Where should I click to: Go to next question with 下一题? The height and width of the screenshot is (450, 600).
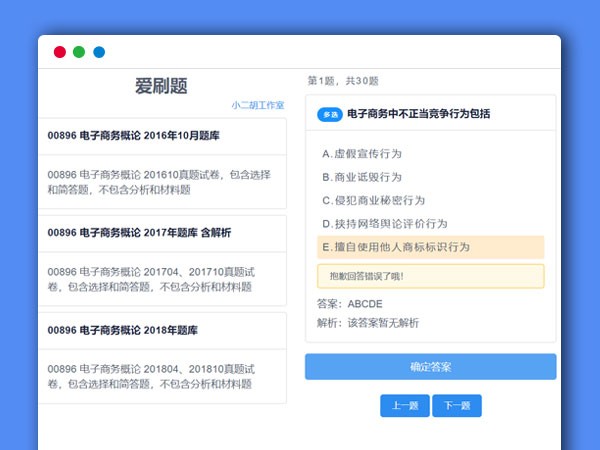tap(457, 406)
